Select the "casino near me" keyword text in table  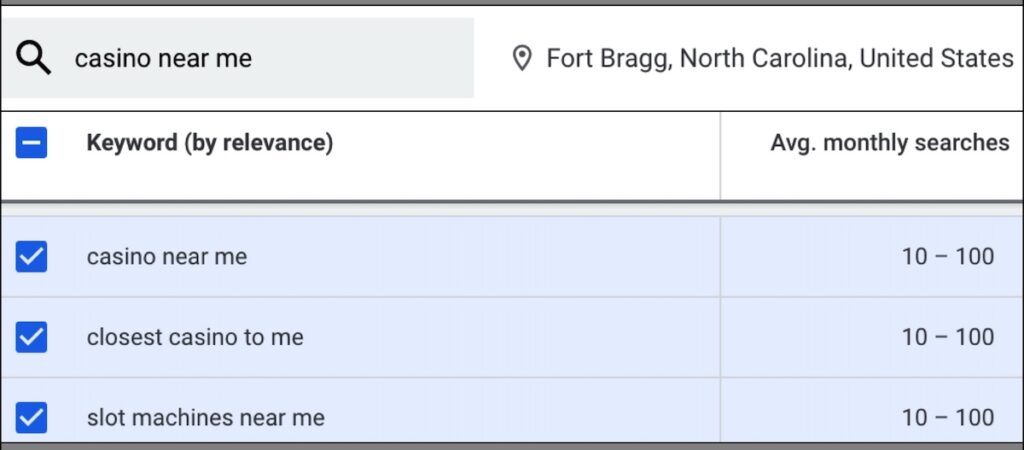[x=166, y=257]
